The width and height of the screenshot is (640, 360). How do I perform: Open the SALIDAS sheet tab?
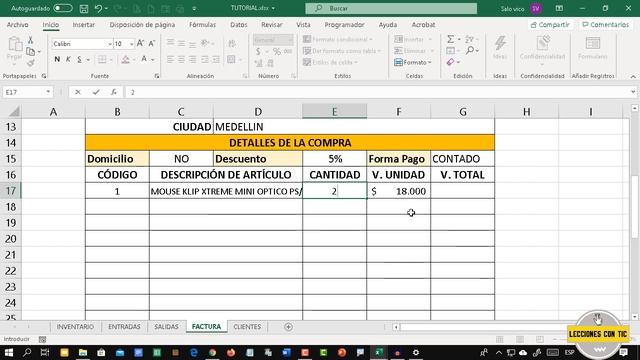[x=166, y=327]
